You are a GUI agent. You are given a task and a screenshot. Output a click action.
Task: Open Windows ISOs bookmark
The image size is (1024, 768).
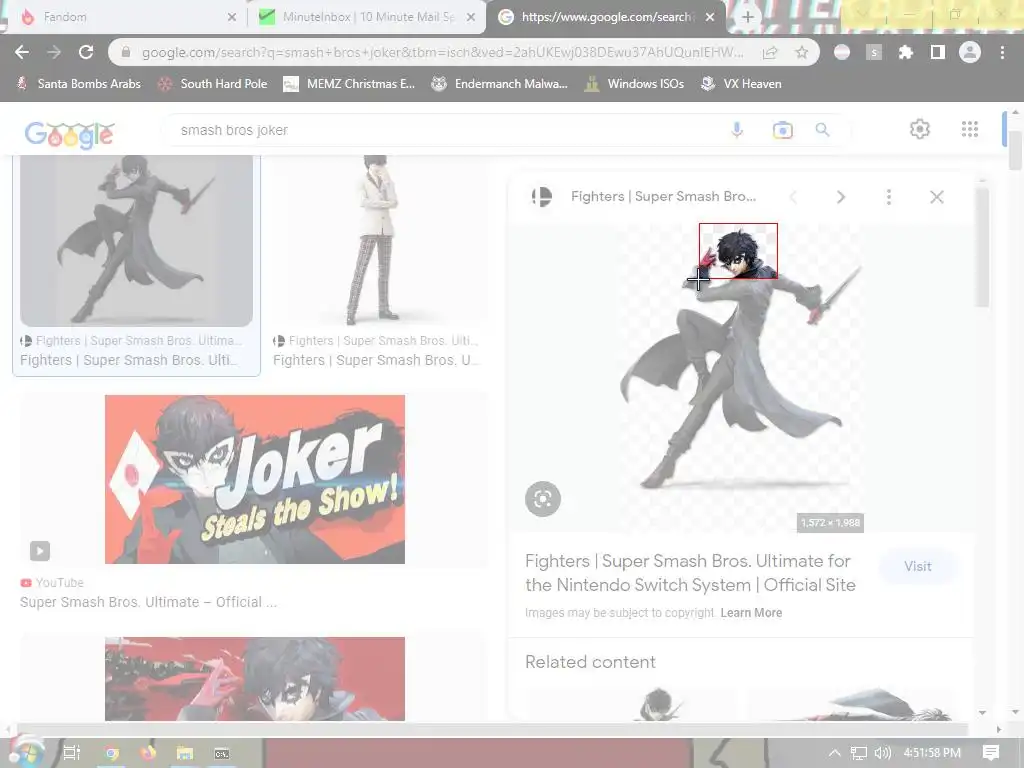(634, 84)
